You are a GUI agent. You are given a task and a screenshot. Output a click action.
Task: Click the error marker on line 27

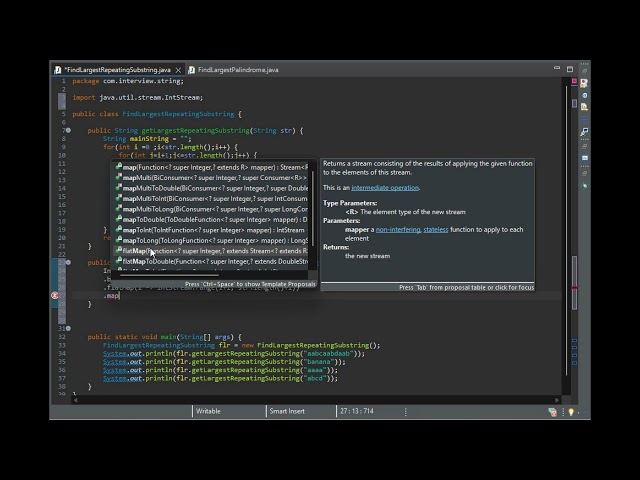coord(55,295)
